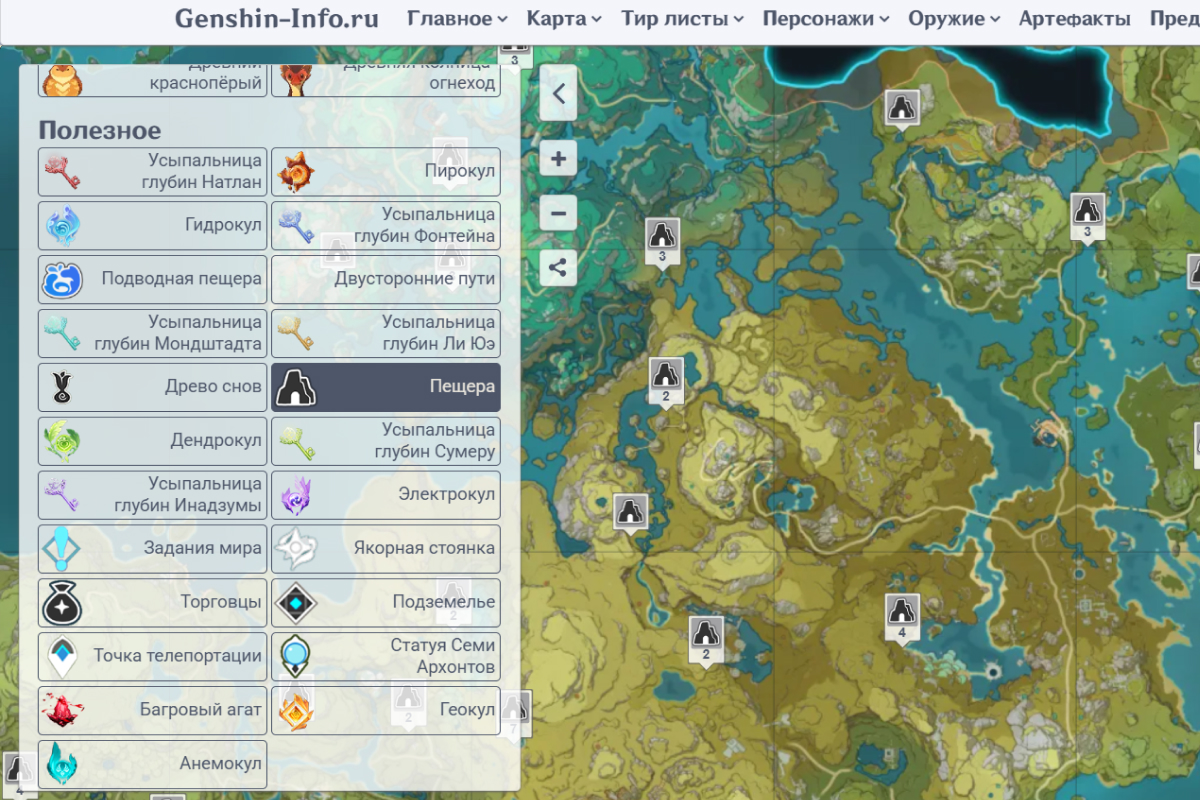Show Подземелье locations

[386, 603]
